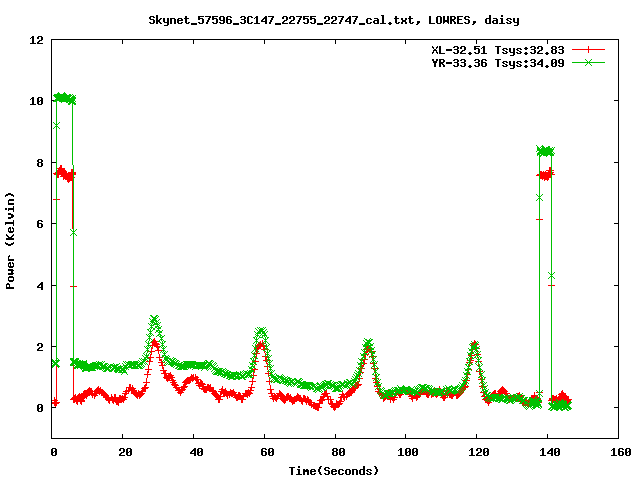Screen dimensions: 640x480
Task: Click the 10 tick label on y-axis
Action: (x=36, y=101)
